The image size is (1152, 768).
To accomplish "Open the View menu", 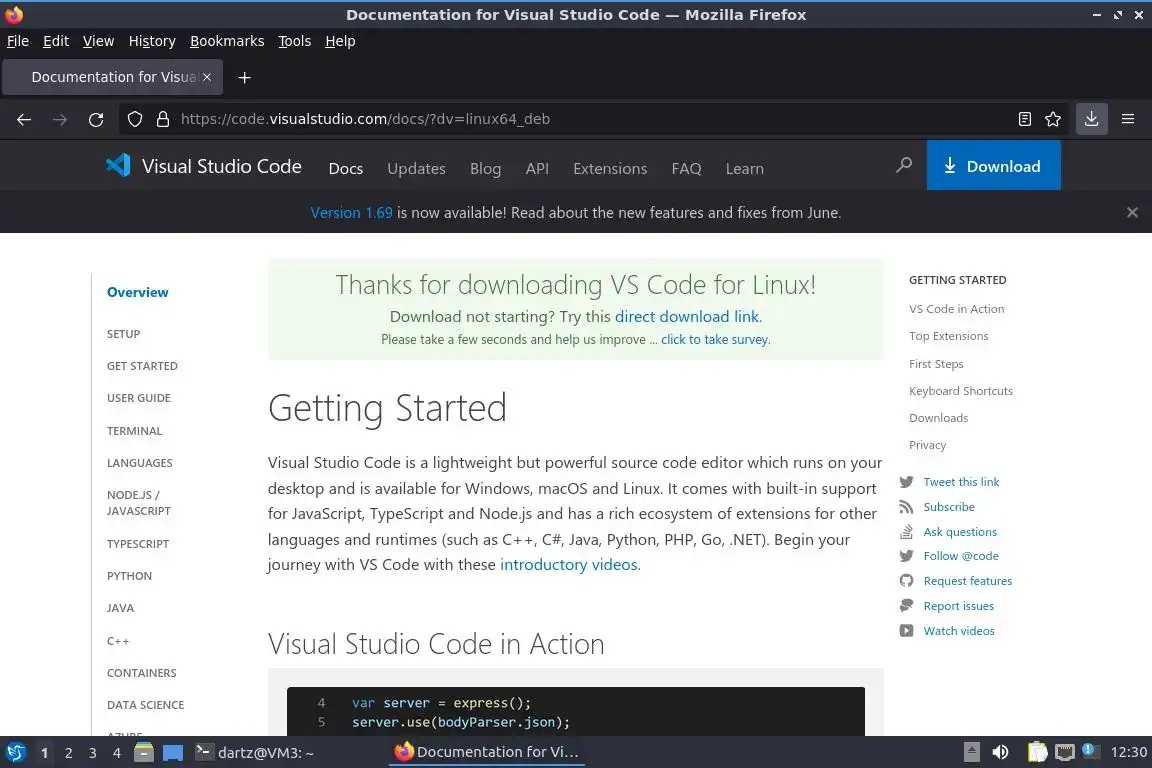I will 98,41.
